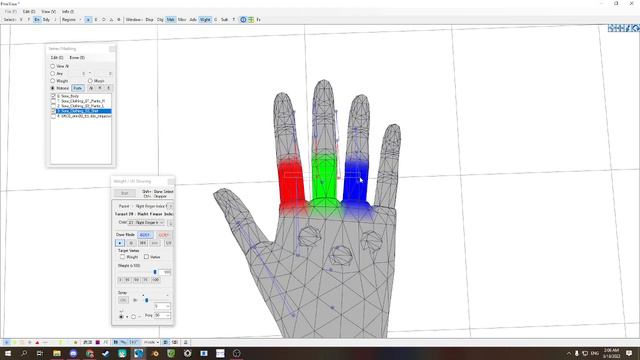Select the Any radio button in masking panel

coord(53,73)
